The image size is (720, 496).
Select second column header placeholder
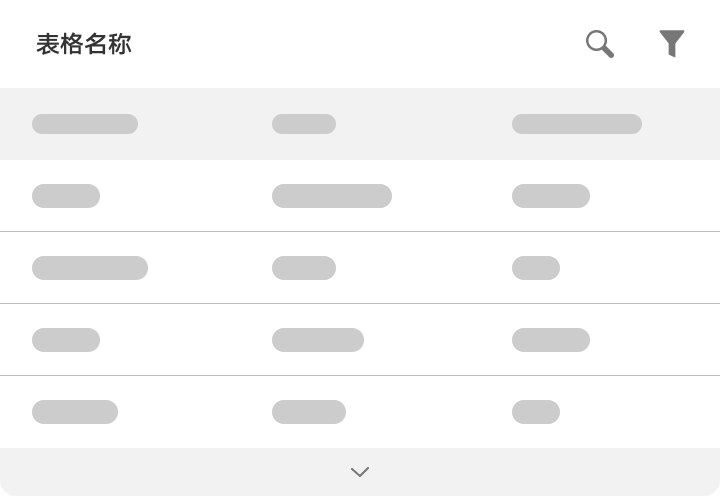[304, 124]
